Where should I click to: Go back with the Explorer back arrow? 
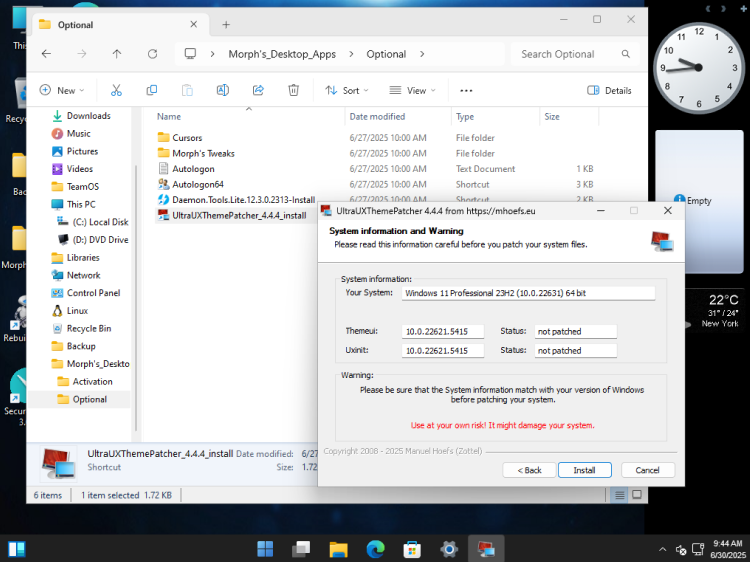[x=46, y=54]
